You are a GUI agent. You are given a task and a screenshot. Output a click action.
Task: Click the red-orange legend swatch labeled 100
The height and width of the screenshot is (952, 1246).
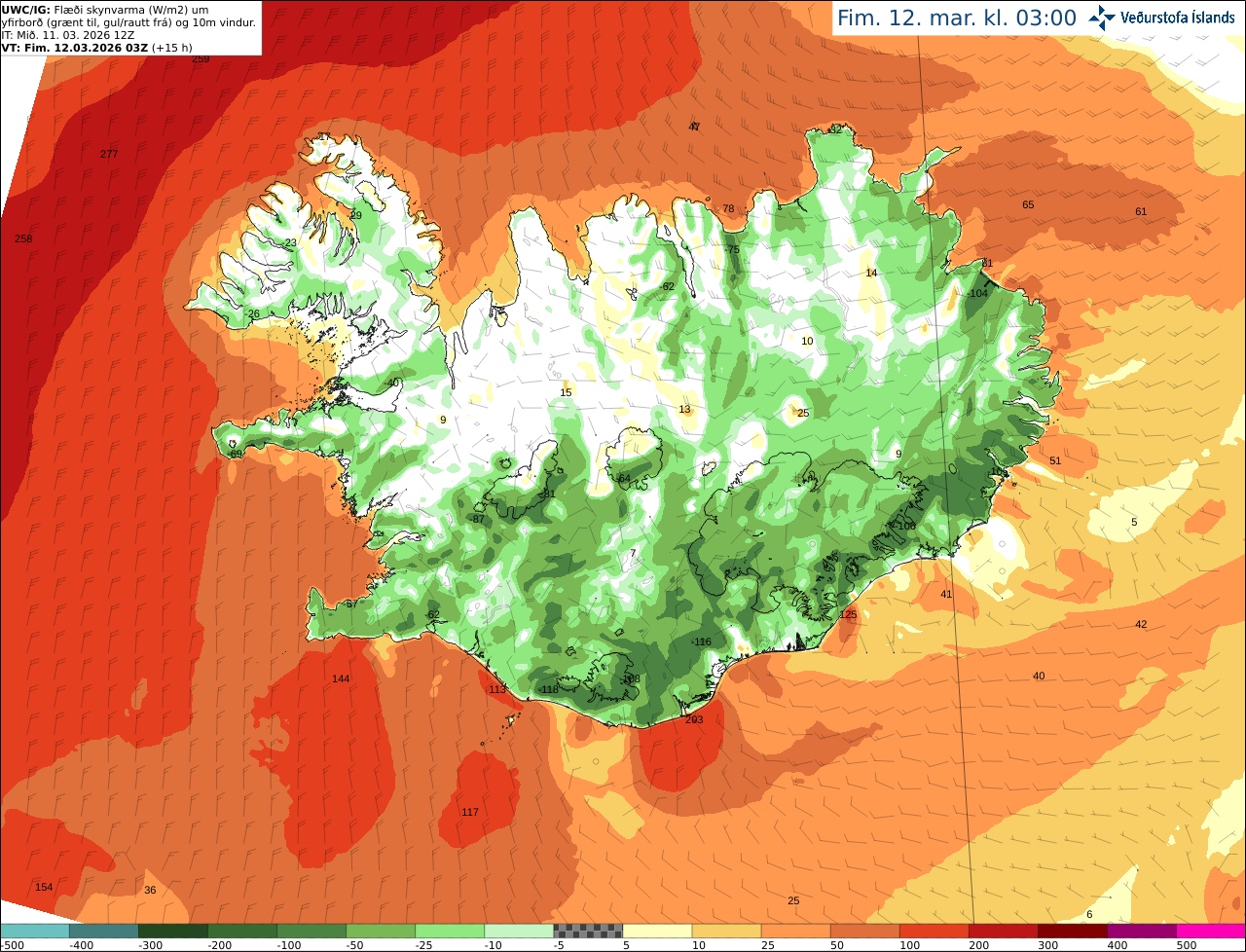(x=933, y=931)
